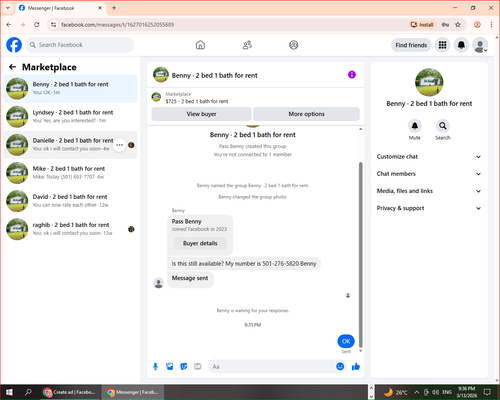Viewport: 500px width, 400px height.
Task: Open the taskbar clock showing 9:36 PM
Action: point(467,392)
